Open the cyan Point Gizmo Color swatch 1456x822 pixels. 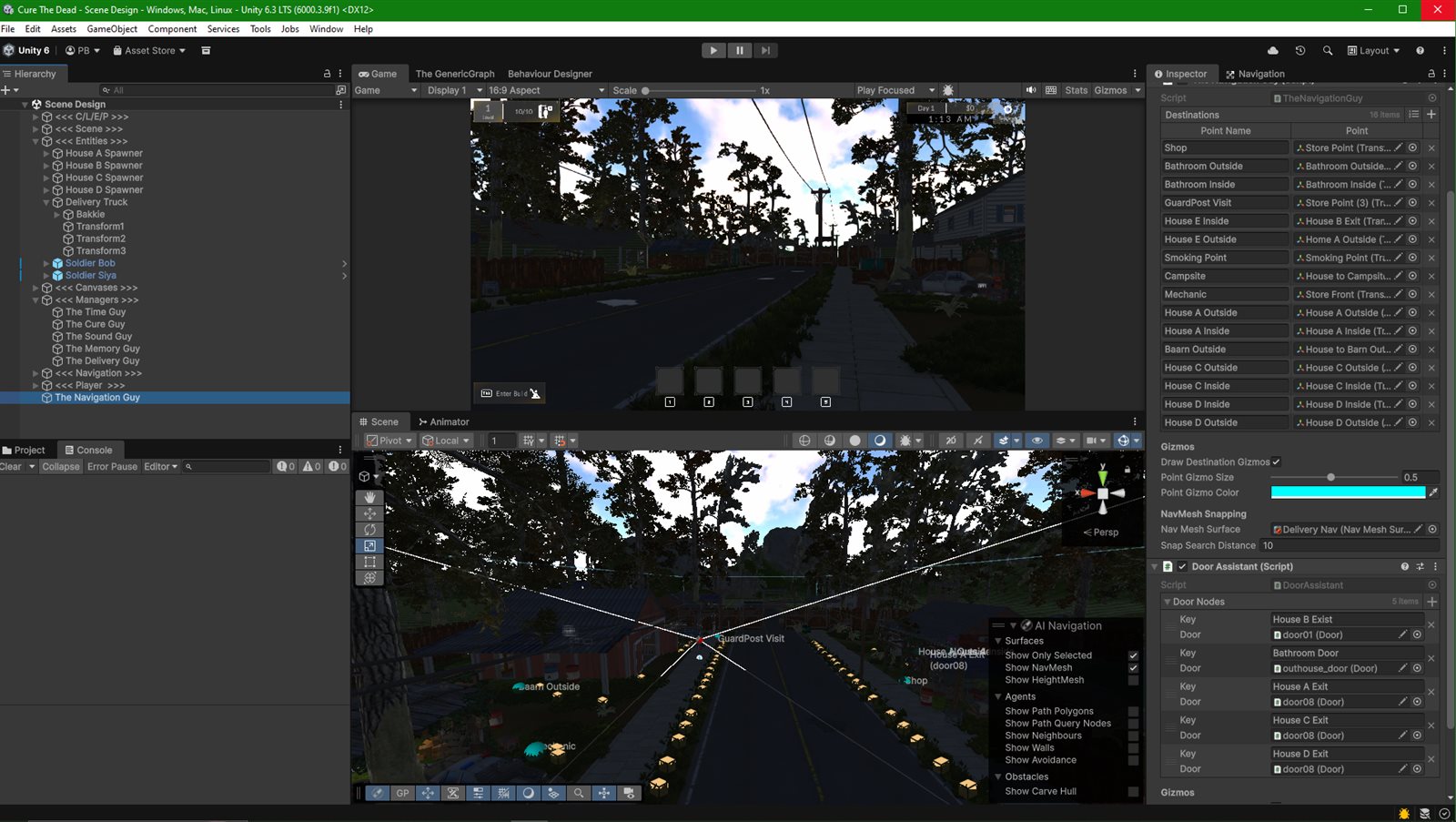coord(1348,492)
